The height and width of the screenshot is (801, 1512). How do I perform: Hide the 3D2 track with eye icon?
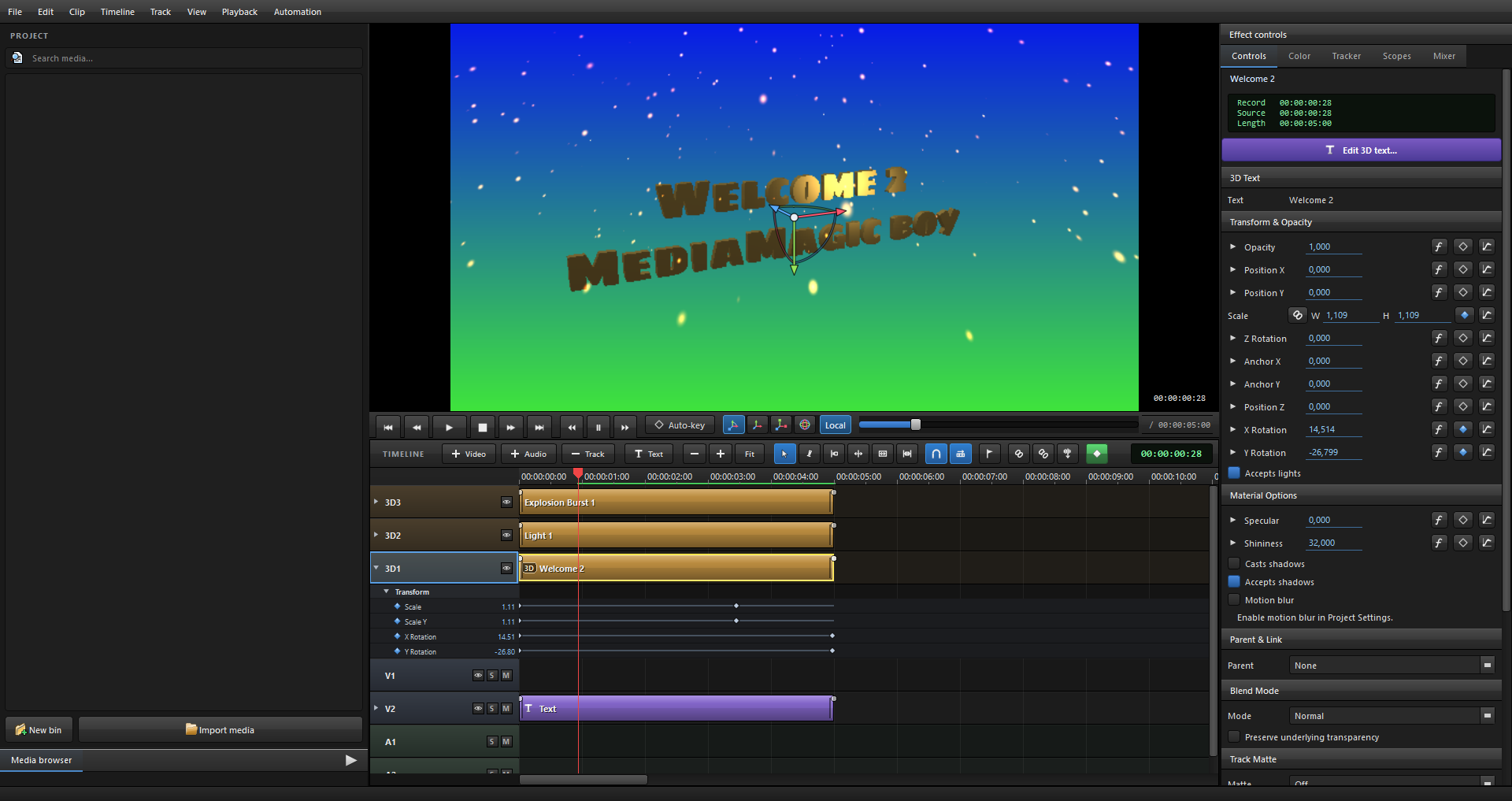(507, 535)
